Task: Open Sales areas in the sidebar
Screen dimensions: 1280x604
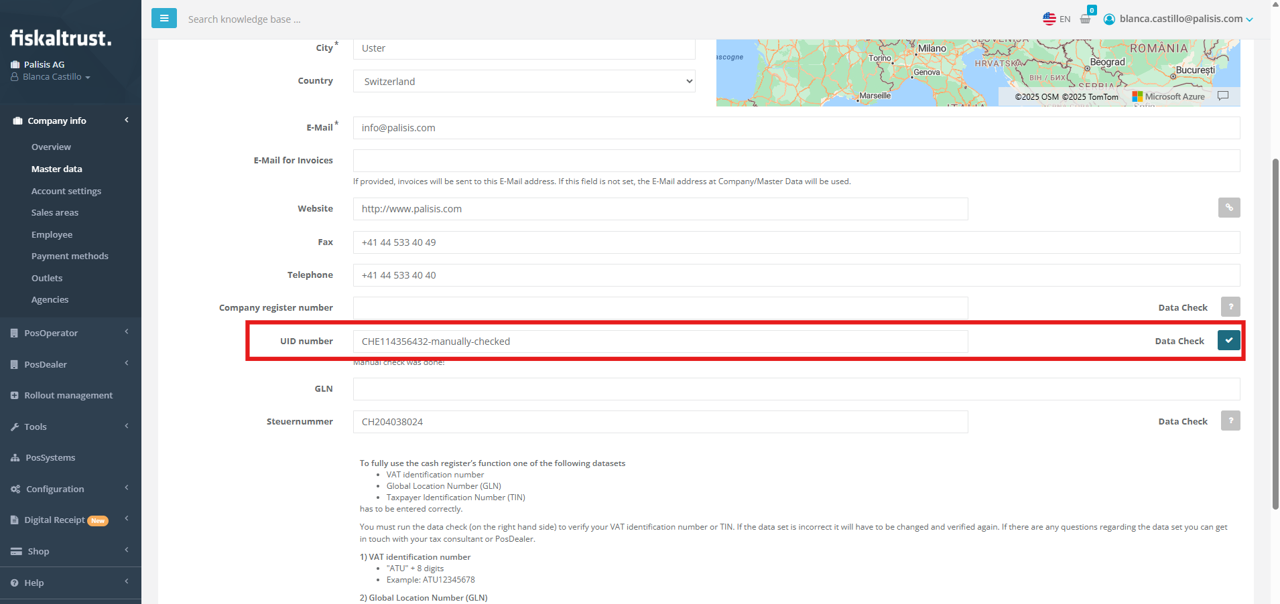Action: (x=55, y=213)
